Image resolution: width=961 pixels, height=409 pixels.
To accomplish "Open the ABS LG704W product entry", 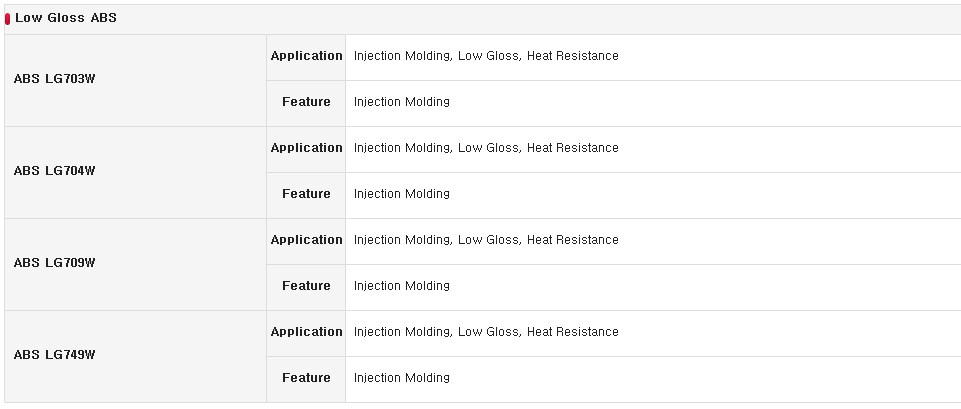I will click(x=55, y=171).
